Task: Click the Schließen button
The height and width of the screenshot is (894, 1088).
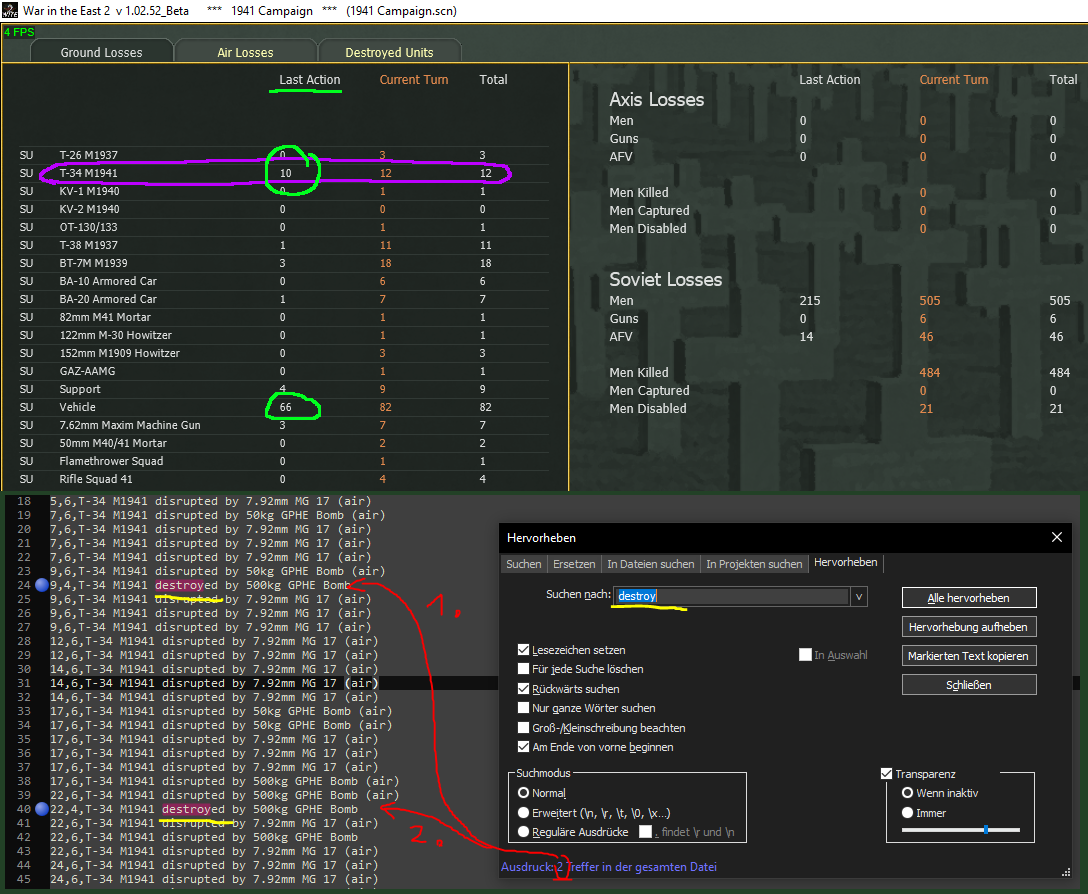Action: click(x=969, y=685)
